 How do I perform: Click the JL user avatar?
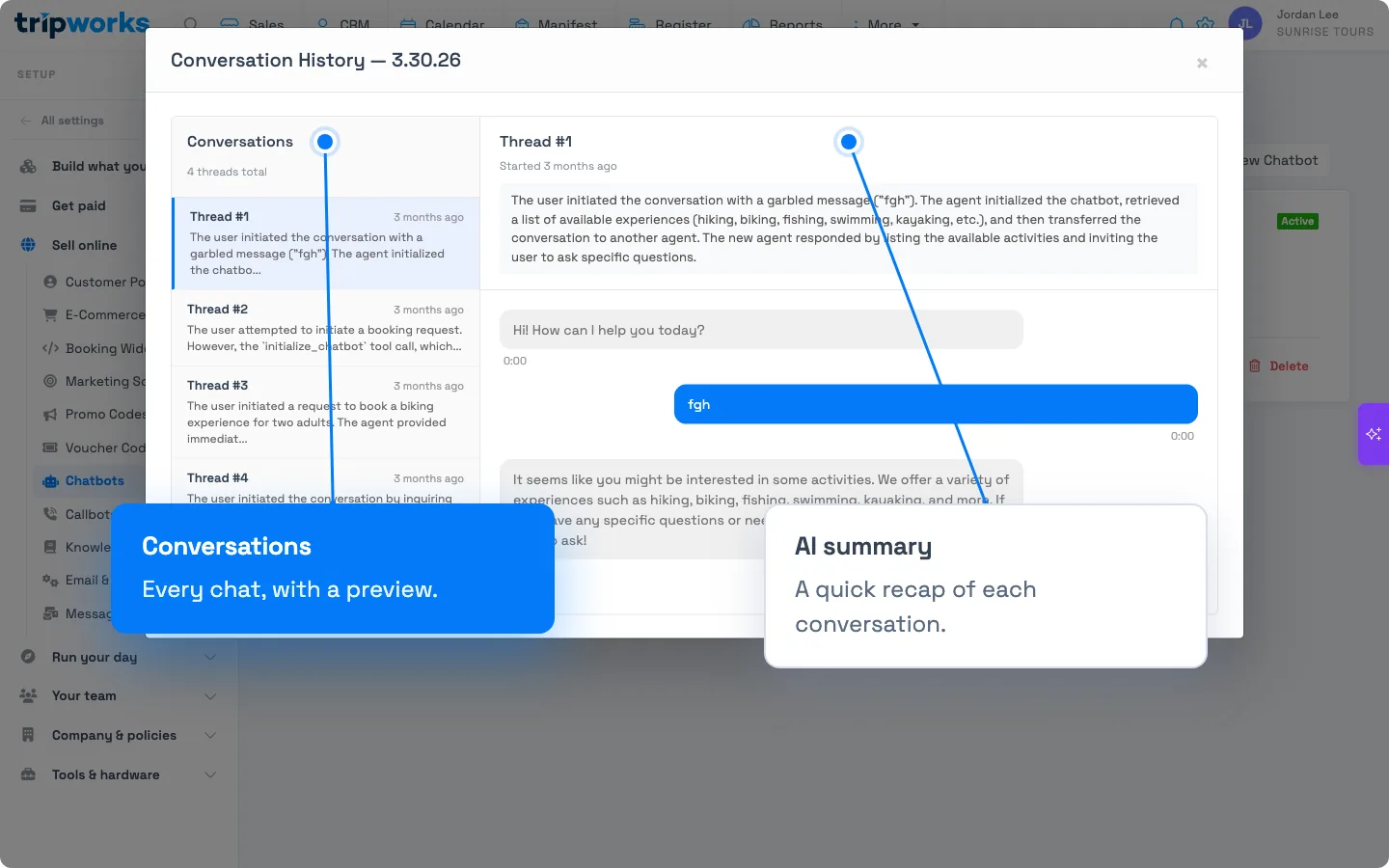(1245, 23)
